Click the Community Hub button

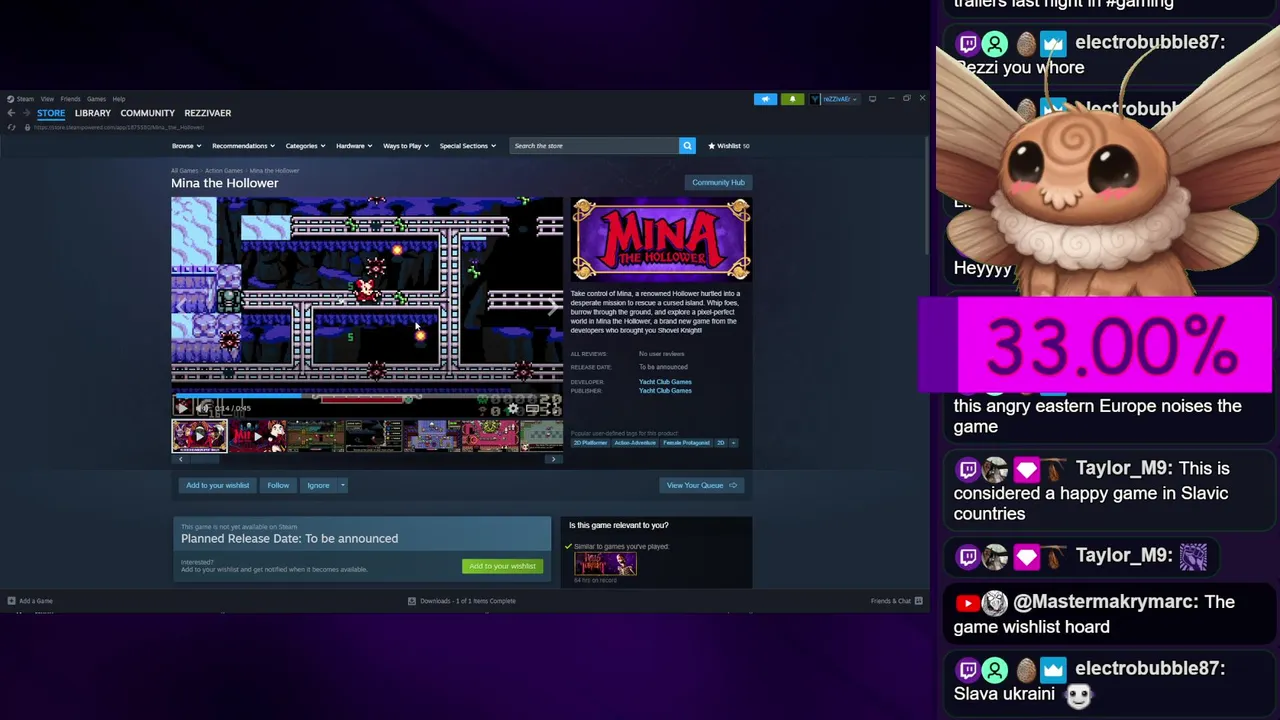[x=718, y=182]
